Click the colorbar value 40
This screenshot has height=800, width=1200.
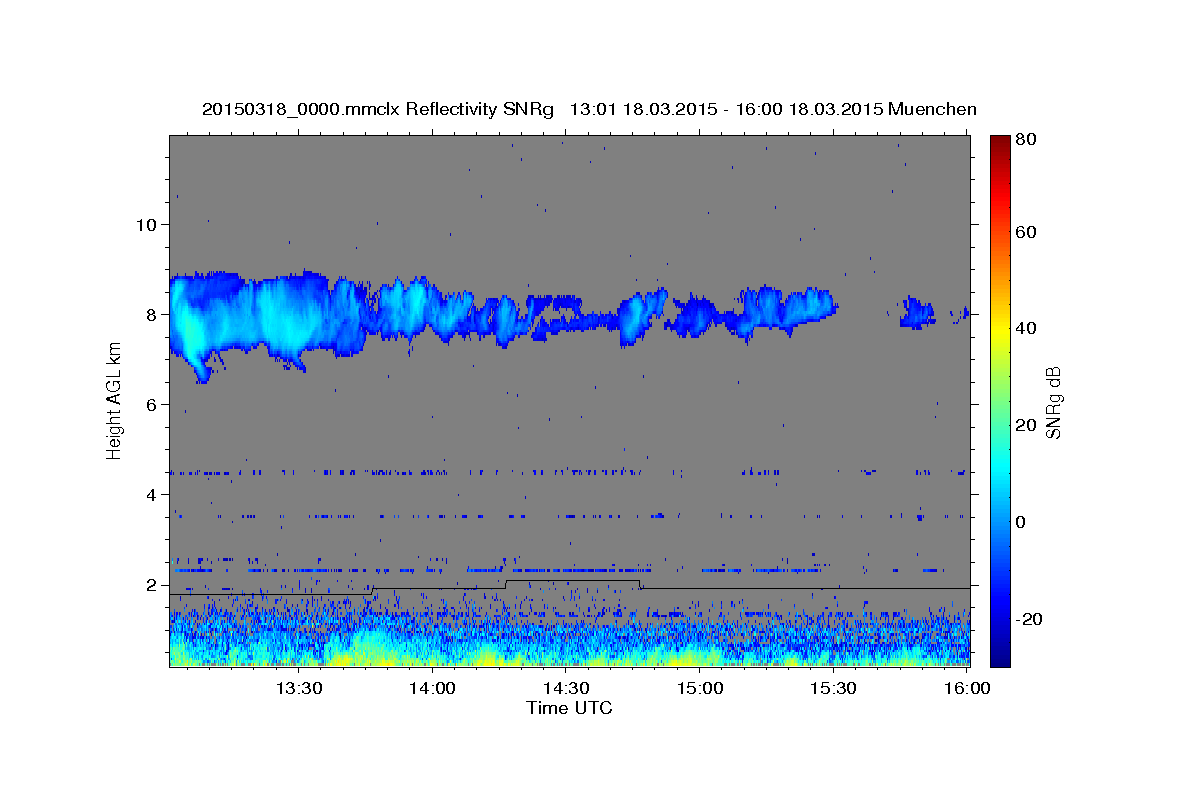point(1026,328)
